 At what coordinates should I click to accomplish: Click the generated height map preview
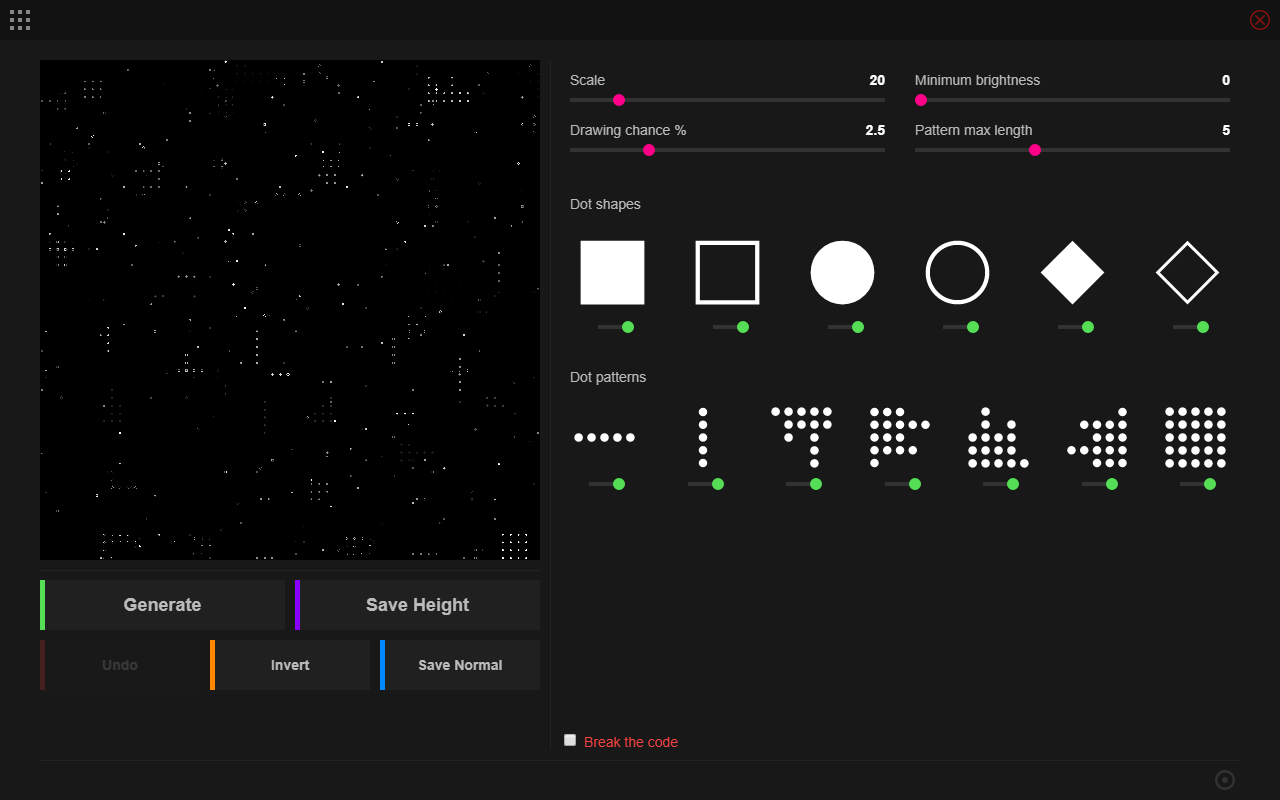[290, 310]
